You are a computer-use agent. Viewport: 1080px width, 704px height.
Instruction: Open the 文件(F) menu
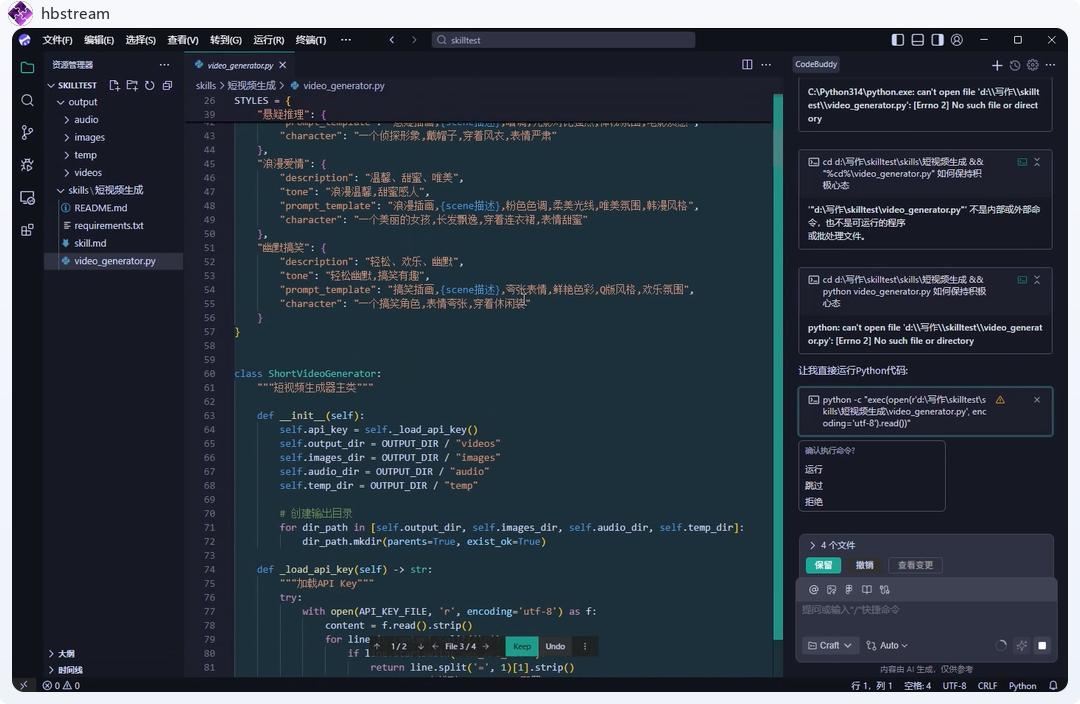(x=57, y=40)
